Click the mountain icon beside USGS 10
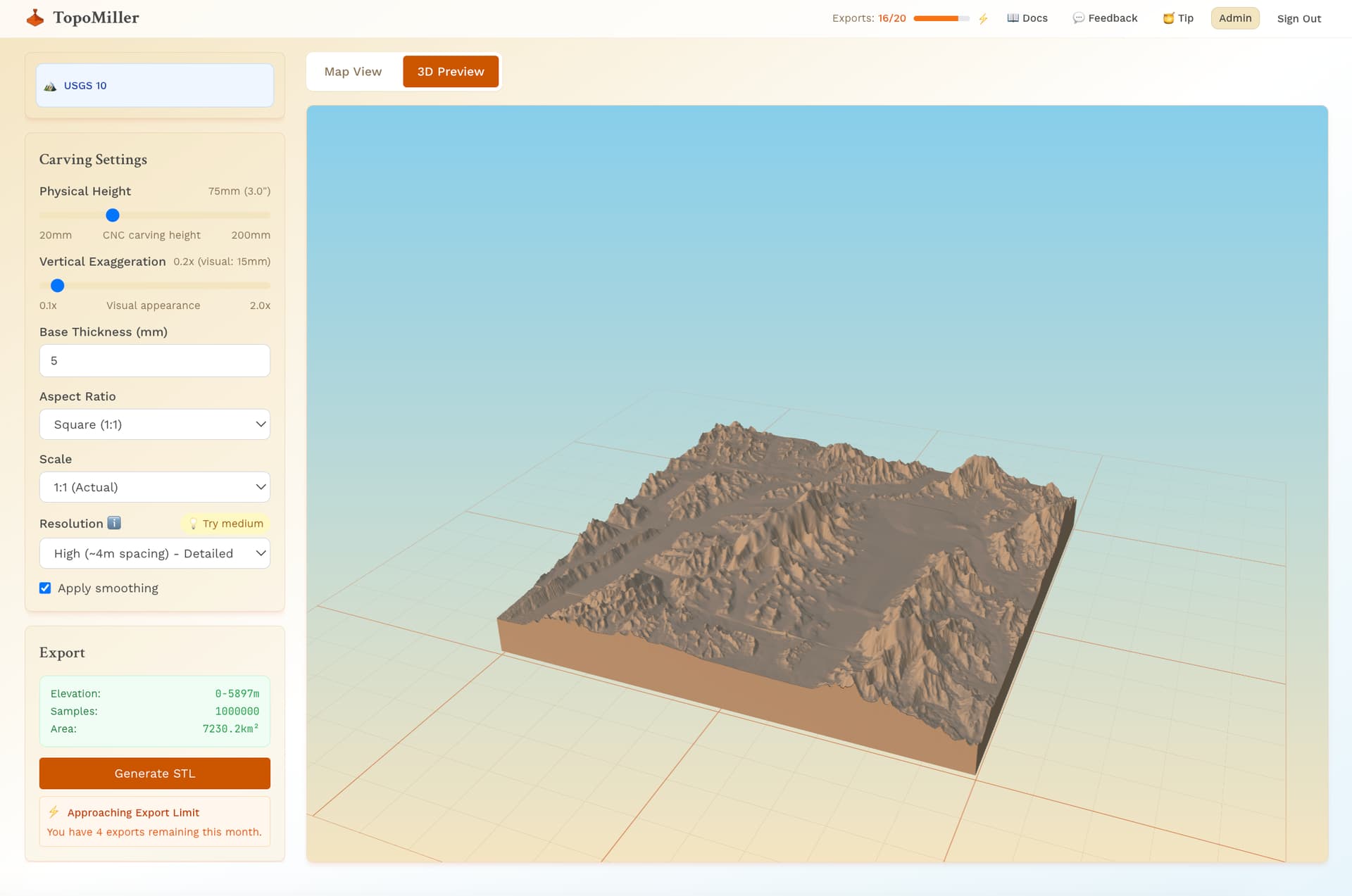 tap(50, 86)
